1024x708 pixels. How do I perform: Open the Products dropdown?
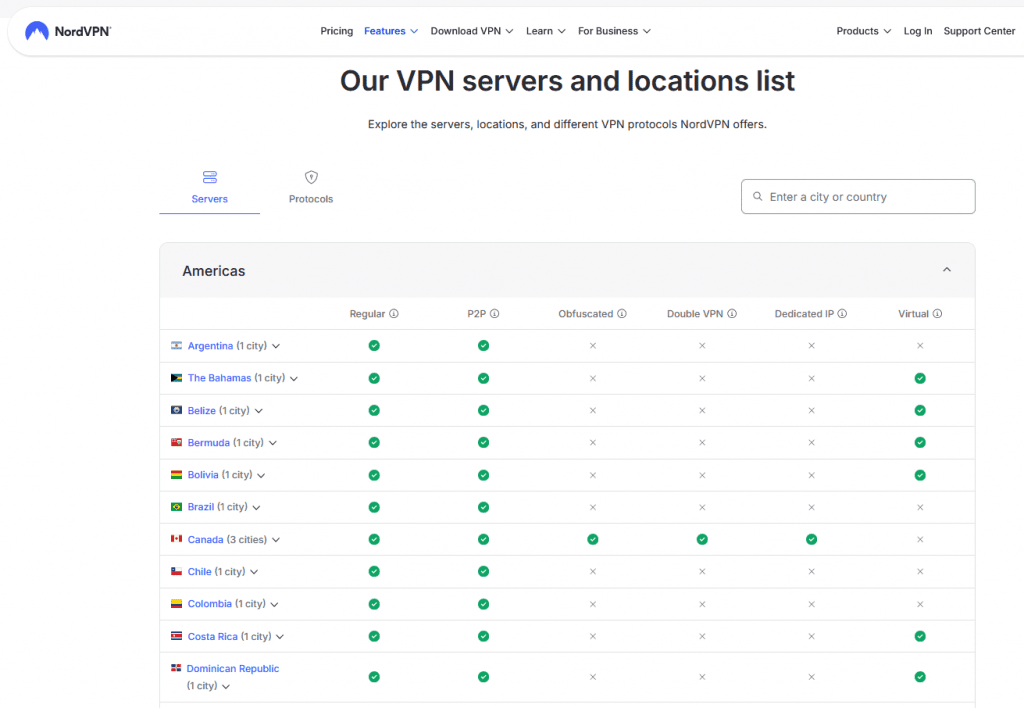(863, 31)
